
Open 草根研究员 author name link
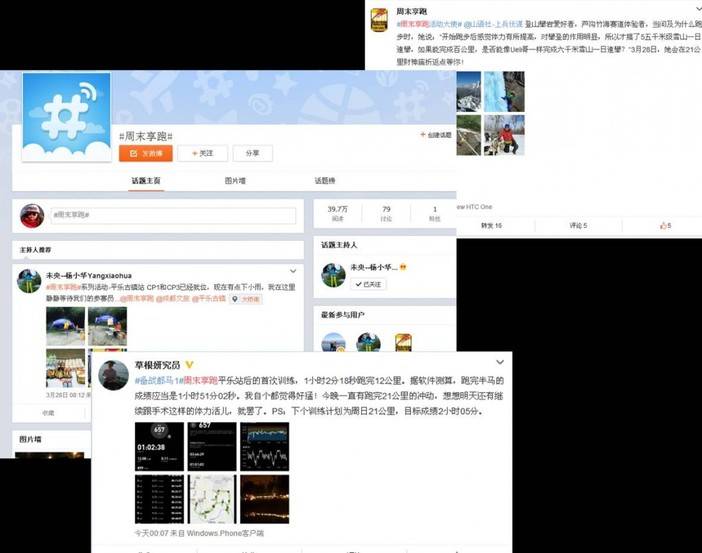157,365
